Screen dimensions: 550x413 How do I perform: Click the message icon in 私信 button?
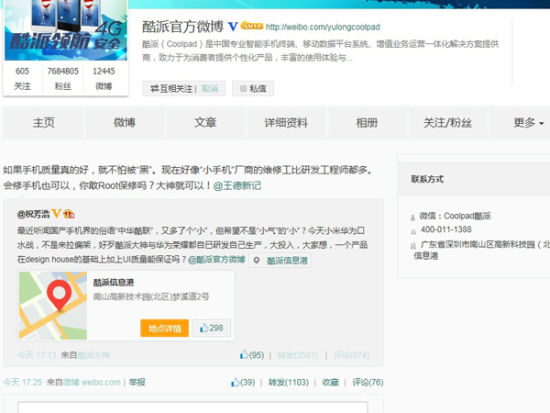tap(243, 89)
